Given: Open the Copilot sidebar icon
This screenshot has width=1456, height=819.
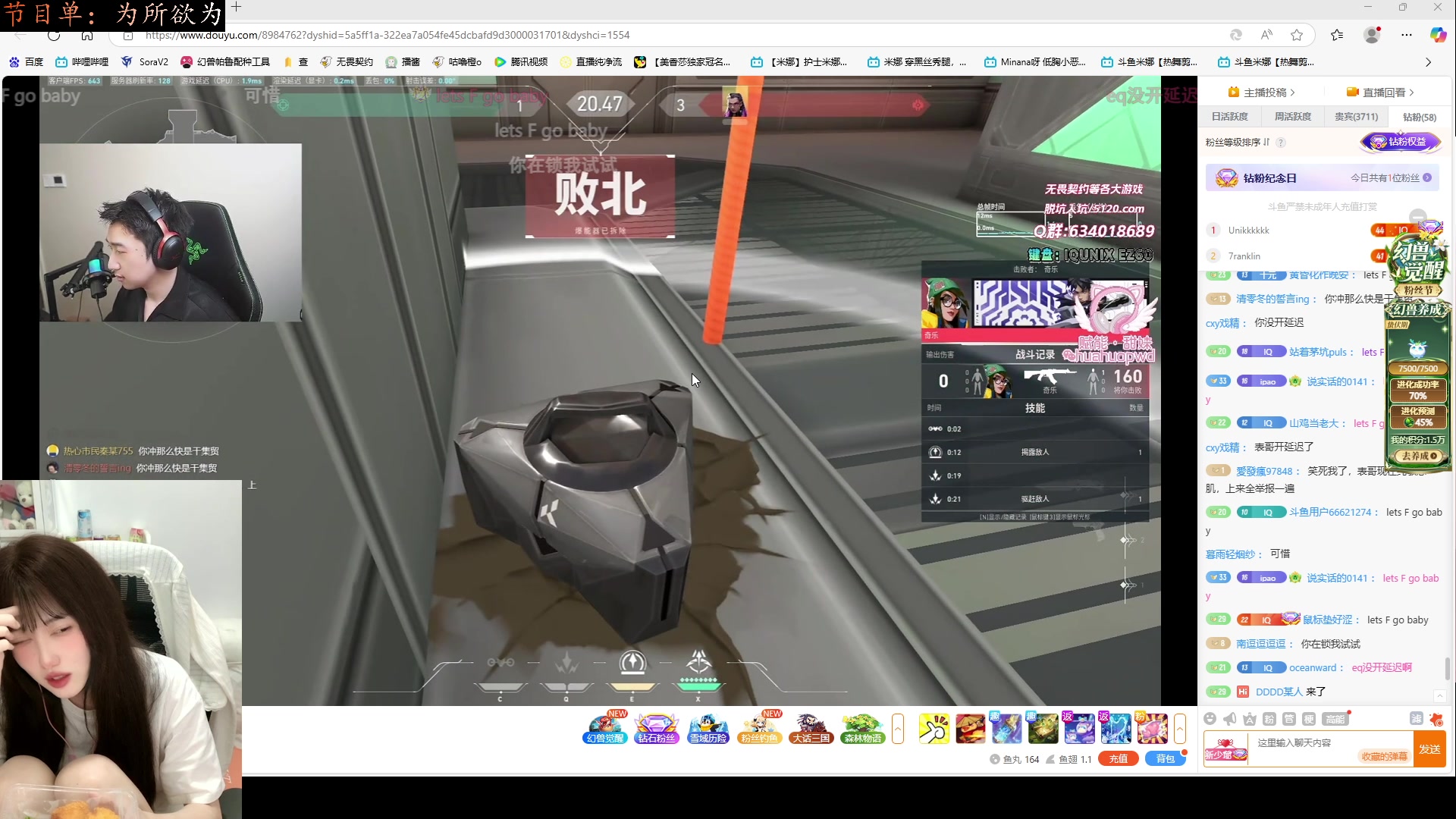Looking at the screenshot, I should click(x=1438, y=35).
